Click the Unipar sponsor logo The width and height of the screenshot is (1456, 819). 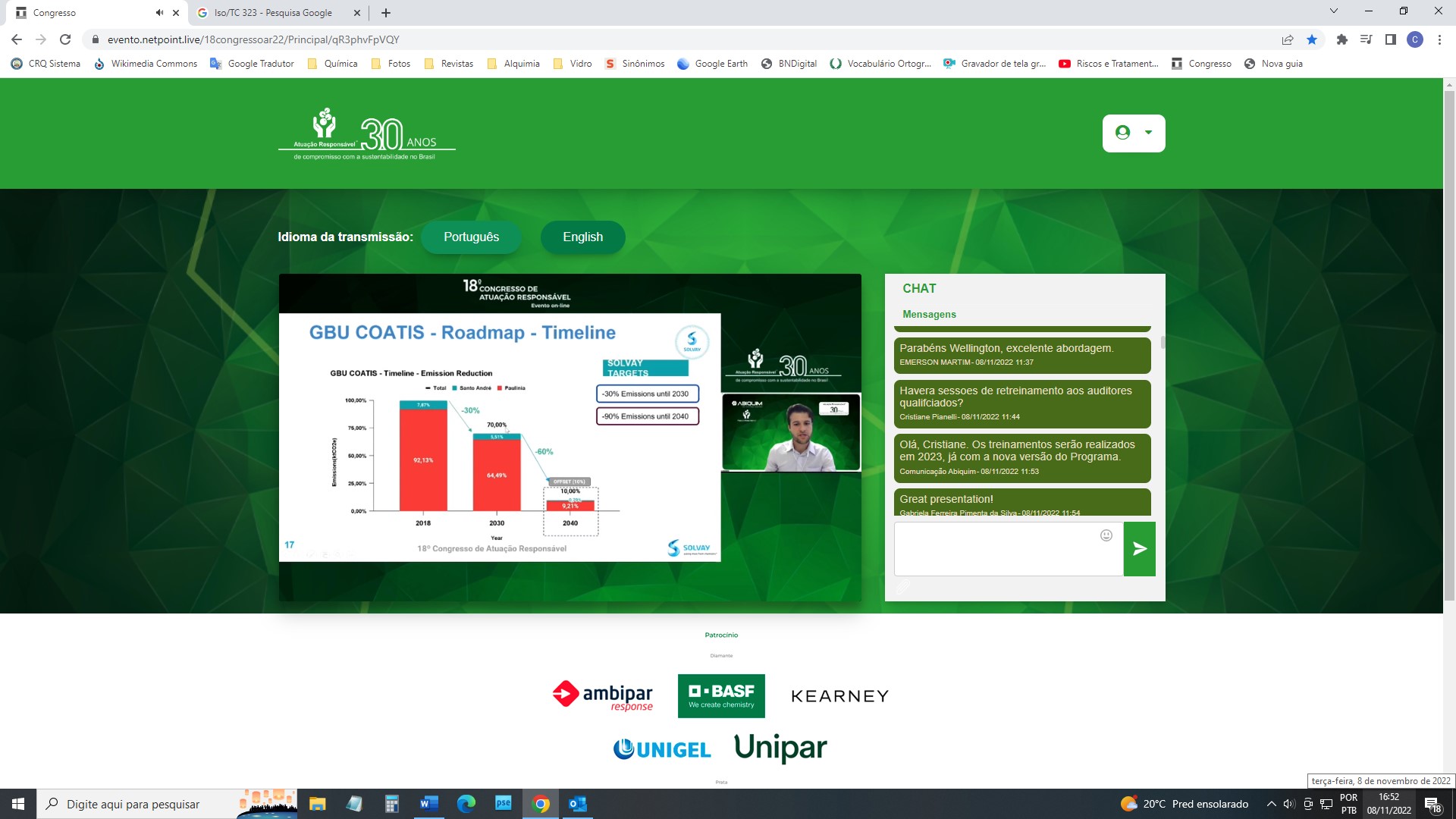tap(780, 748)
